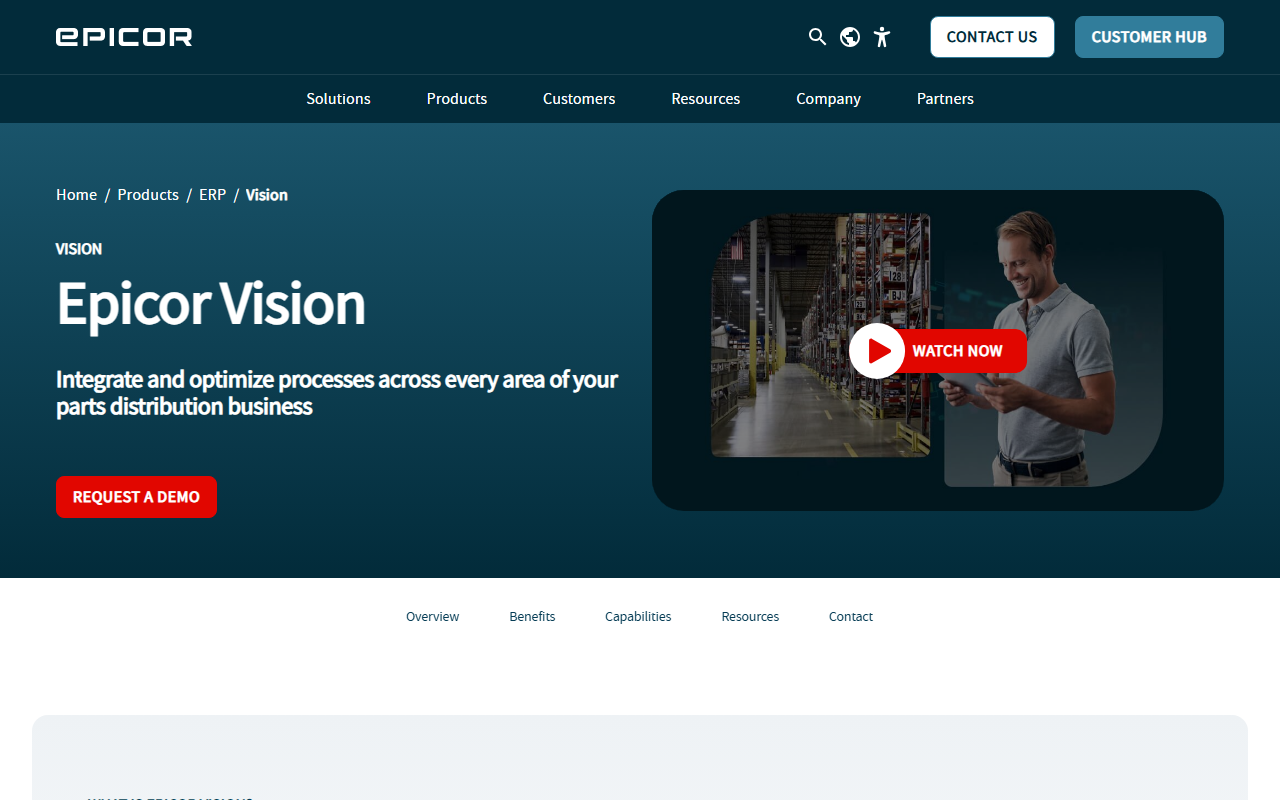Open the search magnifier icon
This screenshot has width=1280, height=800.
817,37
